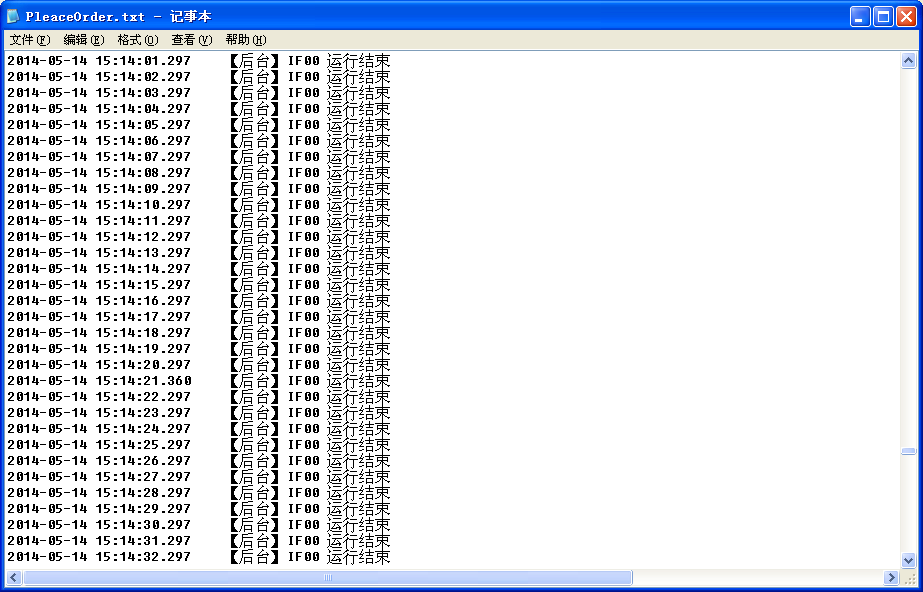Image resolution: width=923 pixels, height=592 pixels.
Task: Click the timestamp 15:14:12.297 line
Action: click(x=198, y=237)
